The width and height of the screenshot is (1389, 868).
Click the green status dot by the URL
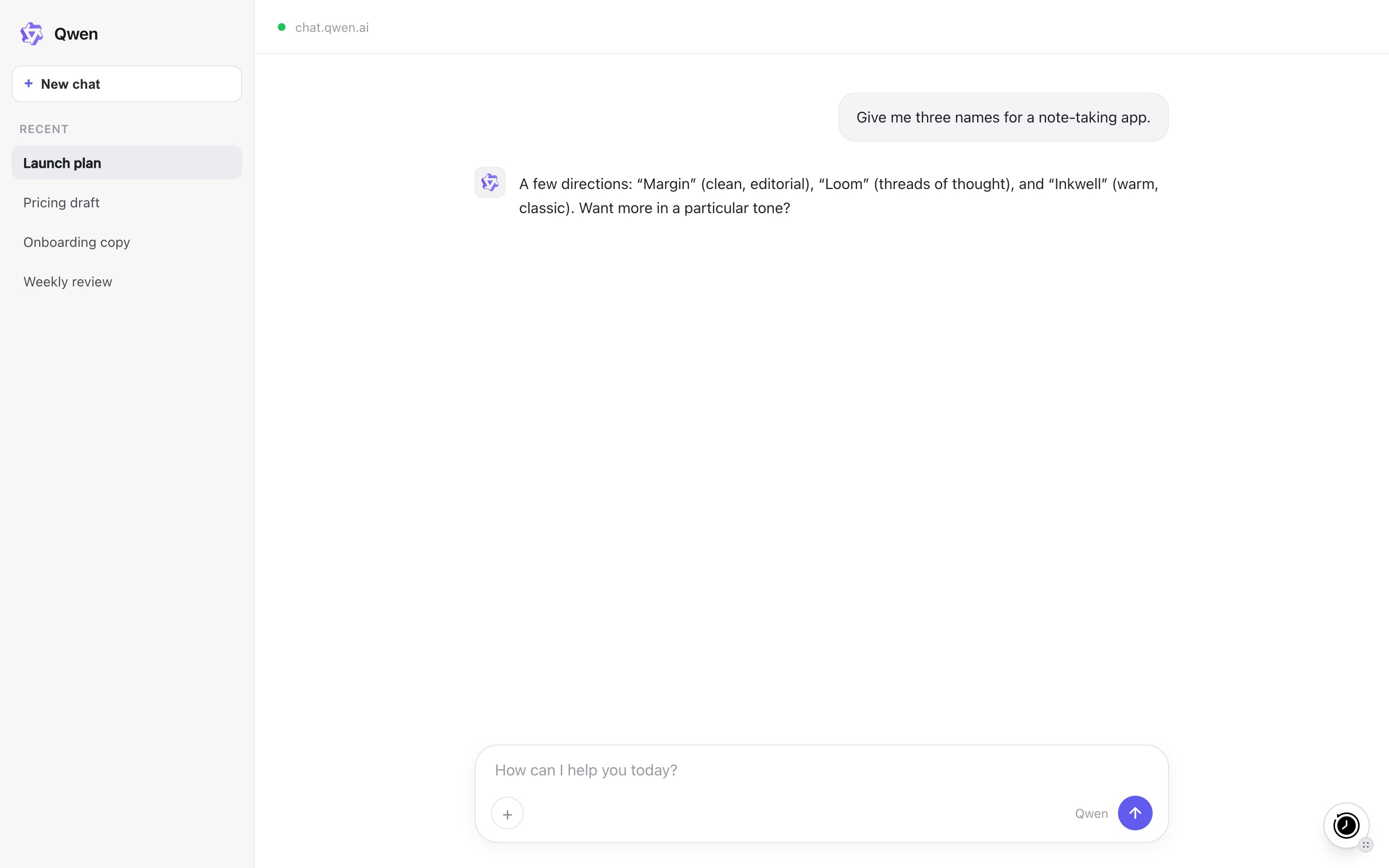point(282,27)
